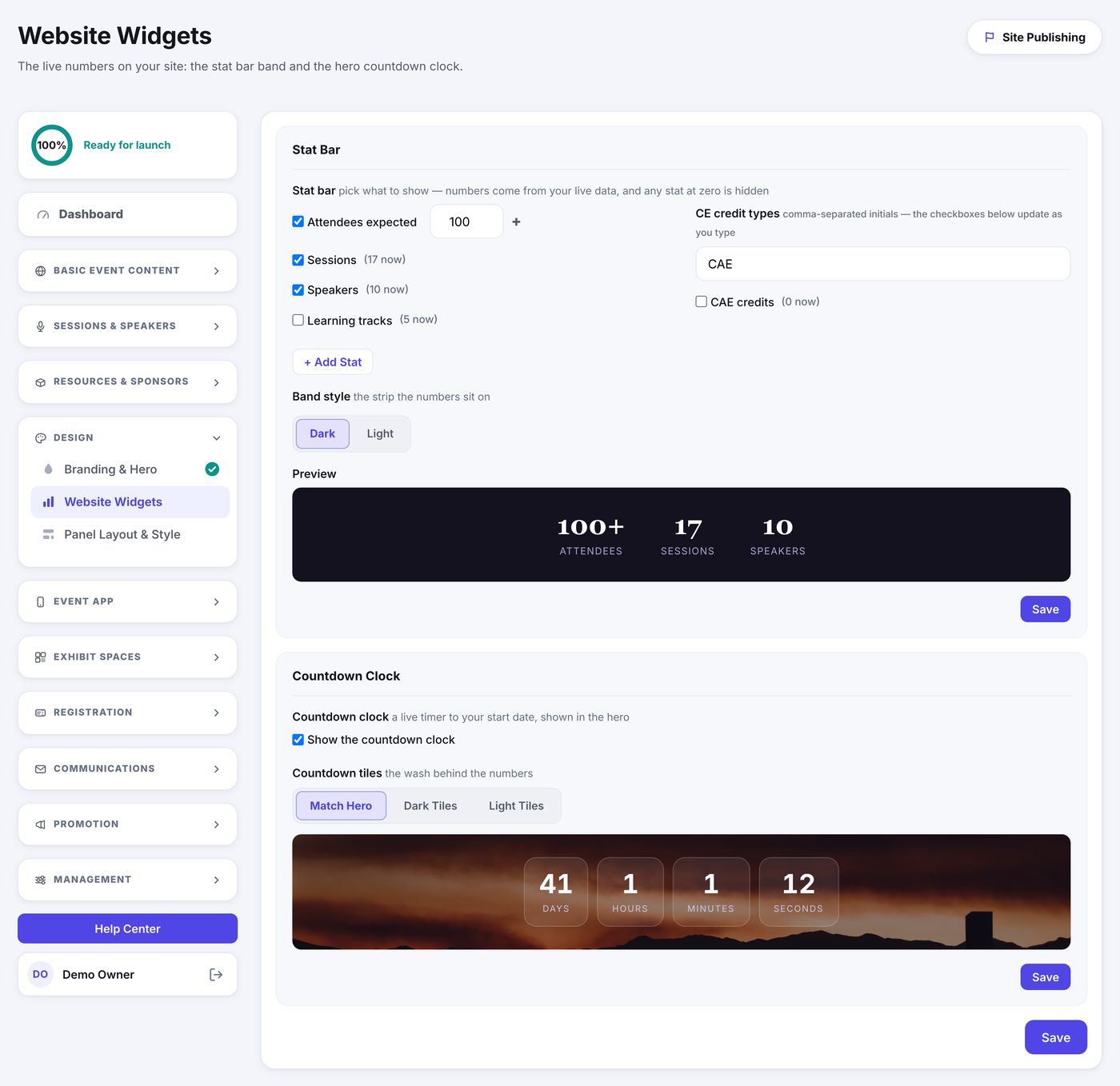Click the plus sign after attendees number
The image size is (1120, 1086).
pos(516,222)
